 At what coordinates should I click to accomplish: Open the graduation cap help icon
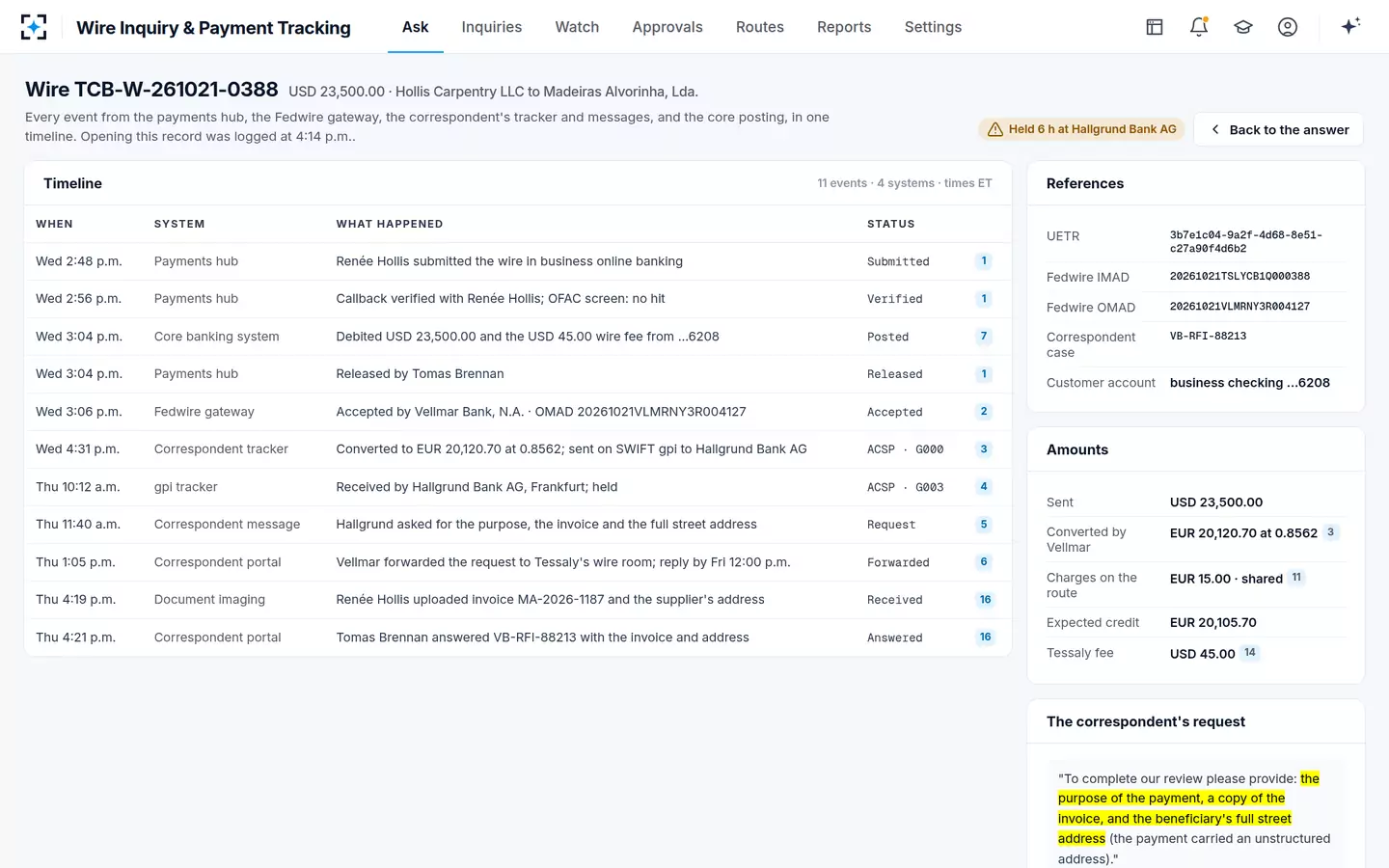point(1243,27)
